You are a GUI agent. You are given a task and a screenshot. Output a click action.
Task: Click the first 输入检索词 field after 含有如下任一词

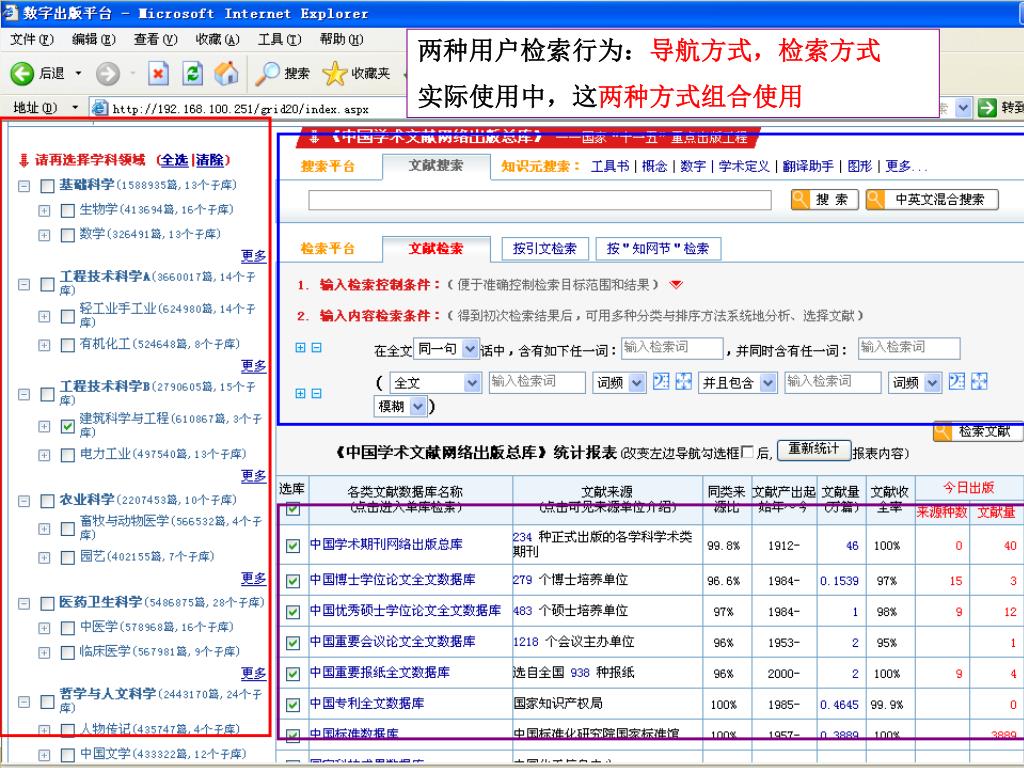pyautogui.click(x=673, y=347)
